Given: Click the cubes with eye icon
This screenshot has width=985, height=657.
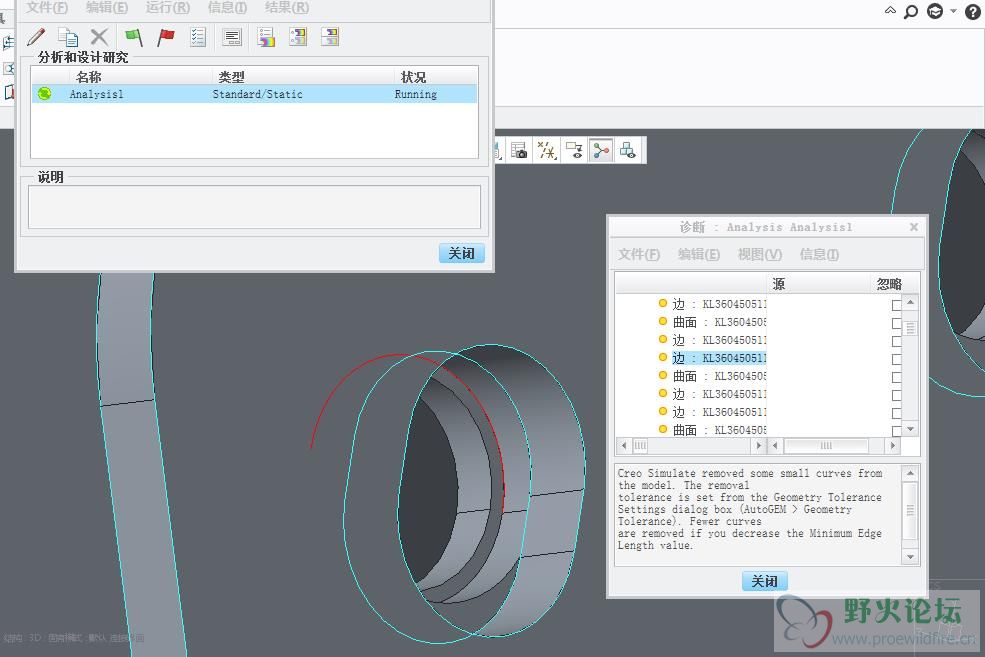Looking at the screenshot, I should 628,151.
